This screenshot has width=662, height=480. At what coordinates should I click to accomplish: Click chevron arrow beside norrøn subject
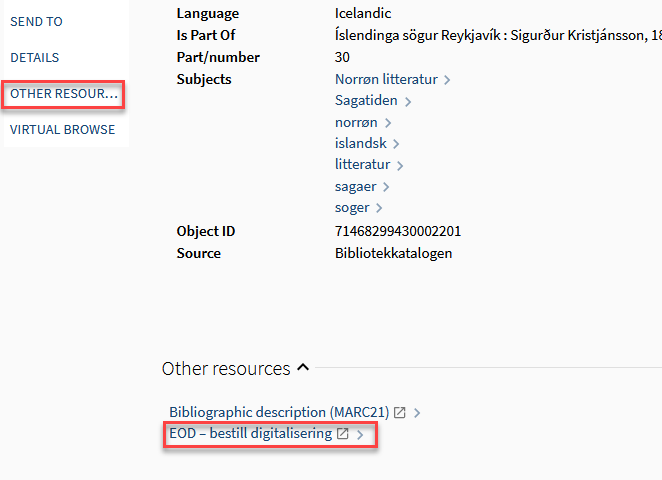(x=388, y=123)
